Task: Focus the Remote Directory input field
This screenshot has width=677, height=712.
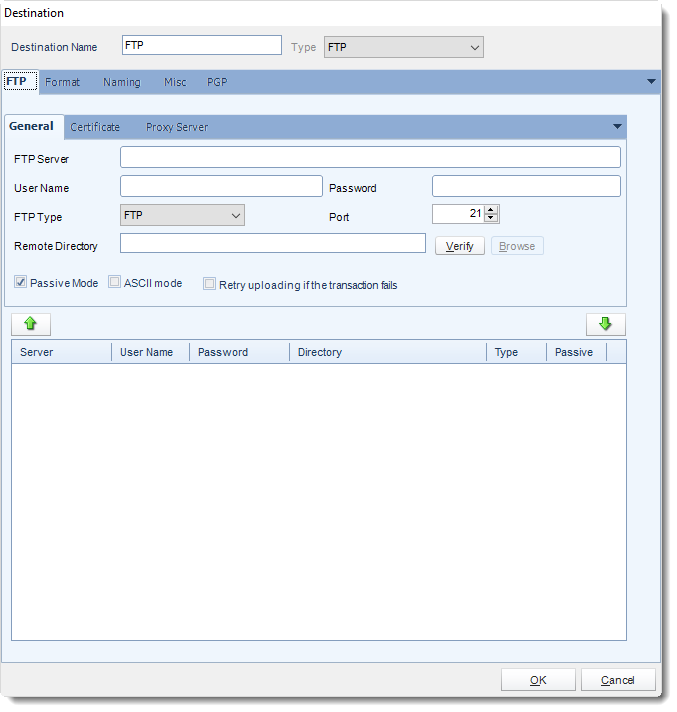Action: (273, 243)
